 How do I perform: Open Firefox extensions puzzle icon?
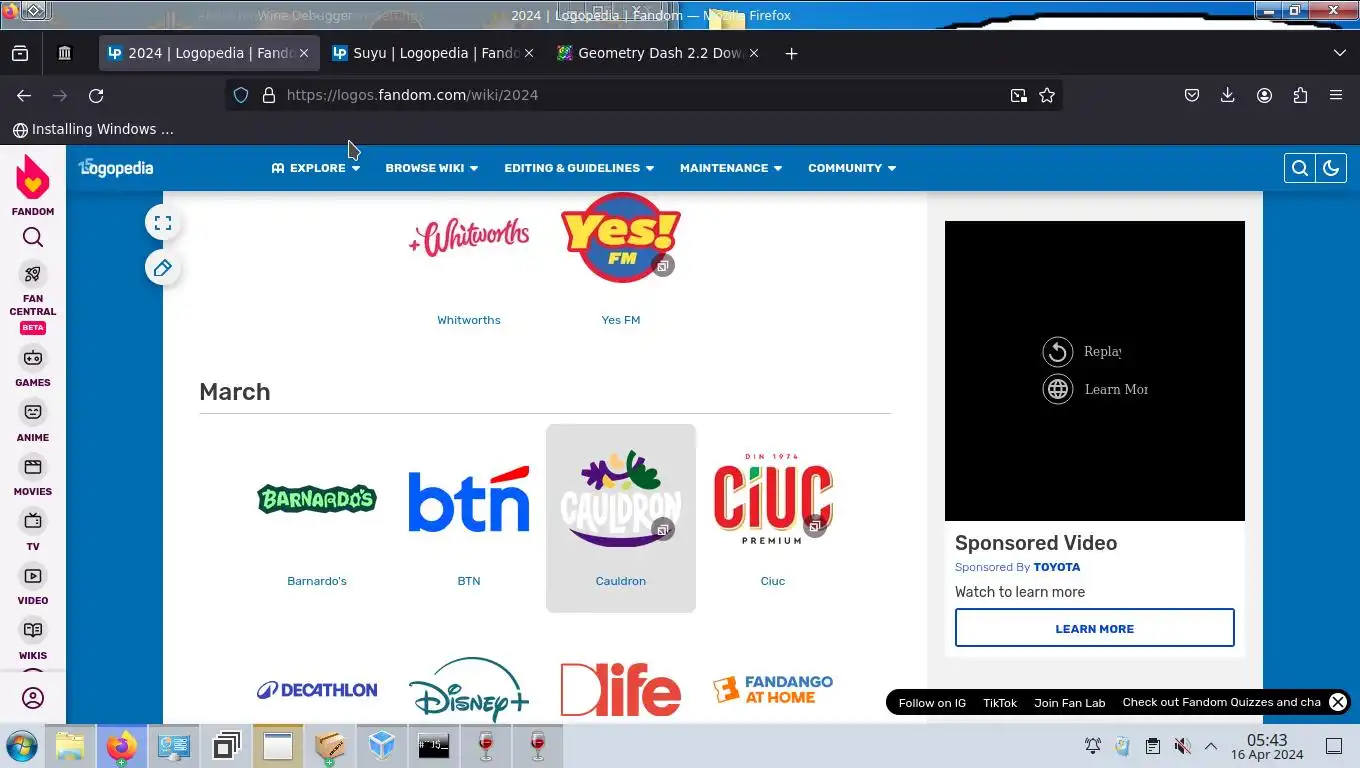[x=1300, y=95]
